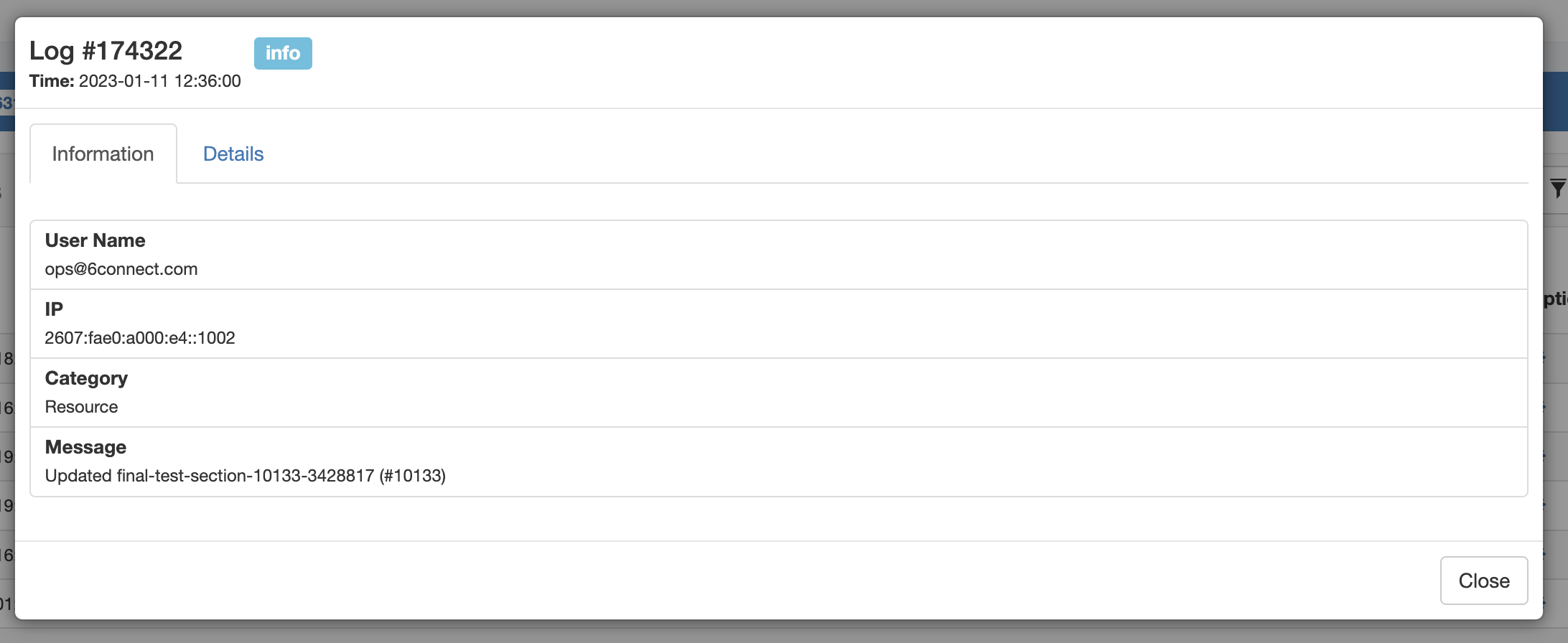Click the IPv6 address 2607:fae0:a000:e4::1002
This screenshot has width=1568, height=643.
[140, 338]
